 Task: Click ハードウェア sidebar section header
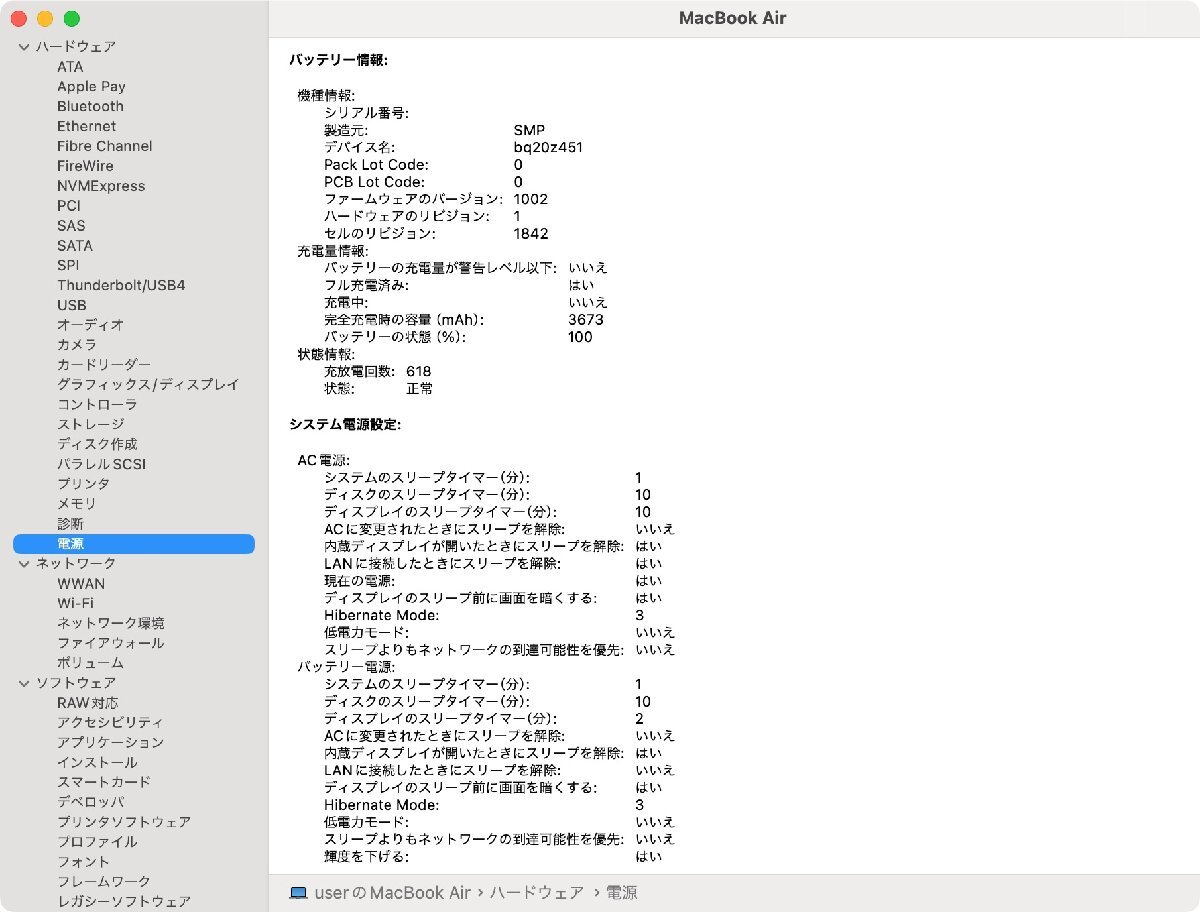[x=76, y=47]
